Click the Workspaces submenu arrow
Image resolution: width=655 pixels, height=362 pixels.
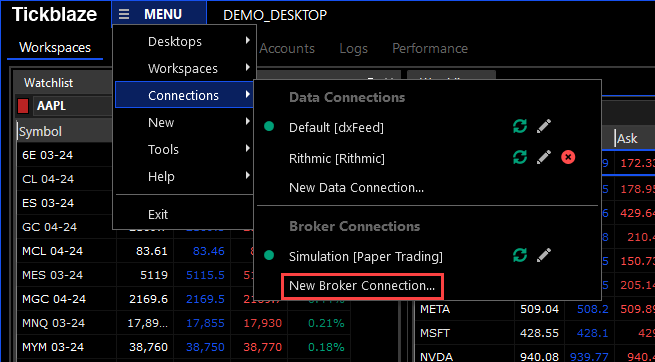pyautogui.click(x=248, y=67)
